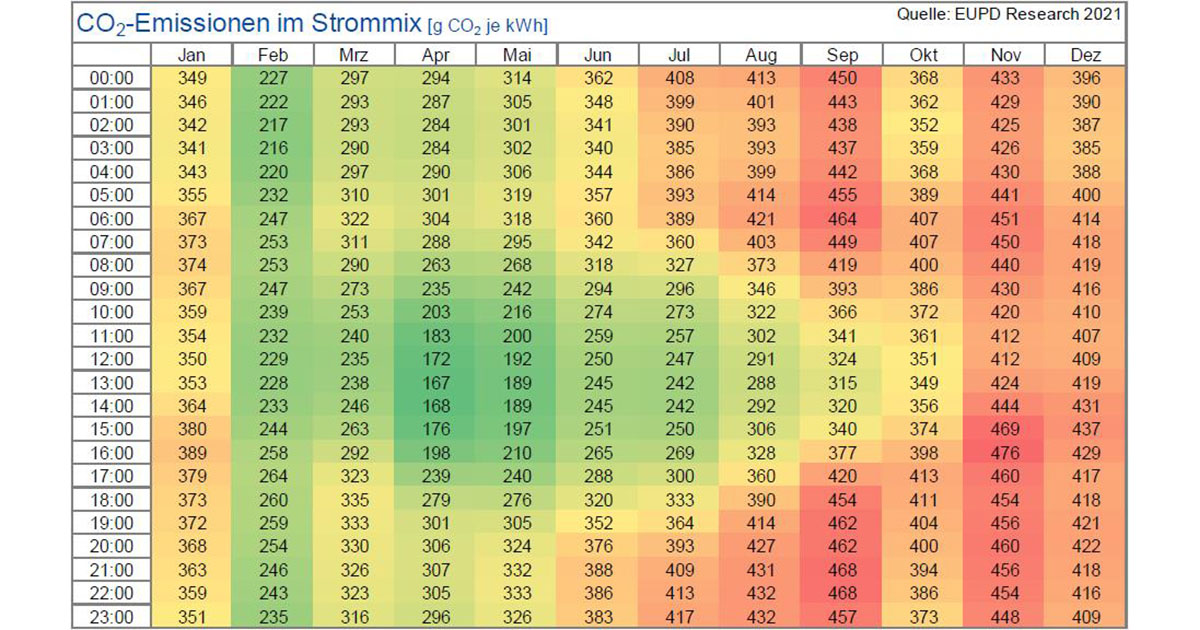
Task: Click the Sep column header
Action: 842,55
